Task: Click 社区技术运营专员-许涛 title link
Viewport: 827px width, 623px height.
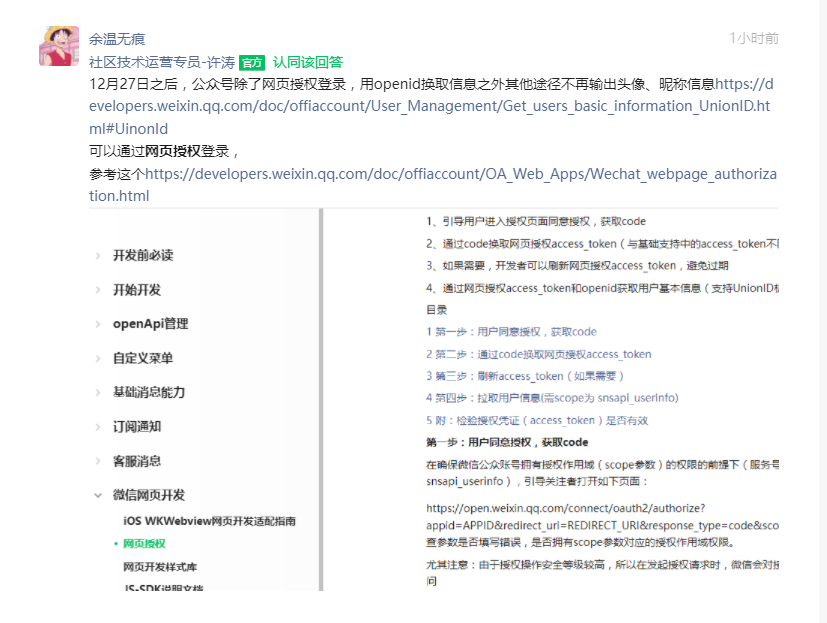Action: pos(162,62)
